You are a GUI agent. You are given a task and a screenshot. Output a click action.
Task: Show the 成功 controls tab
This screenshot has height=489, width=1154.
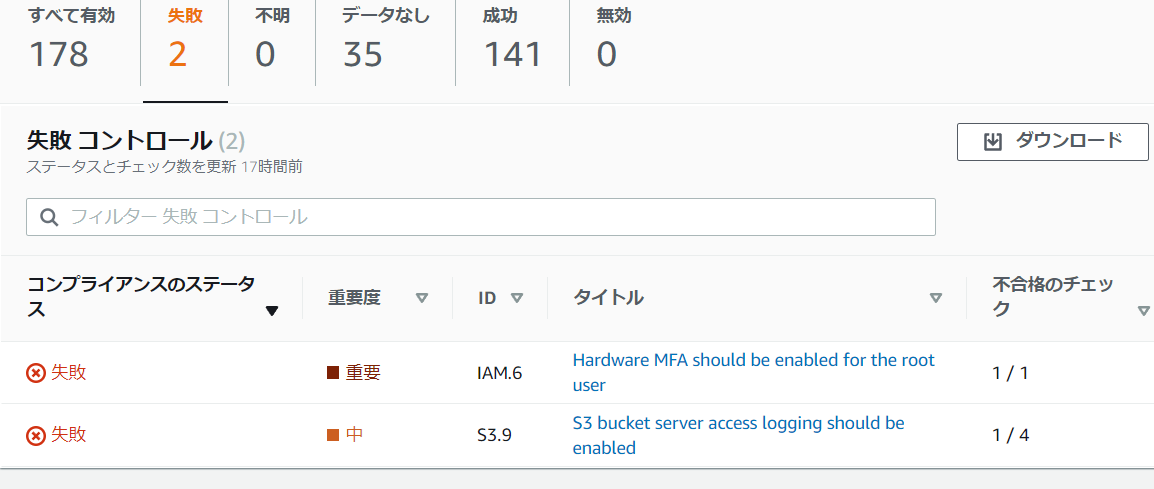click(x=512, y=40)
